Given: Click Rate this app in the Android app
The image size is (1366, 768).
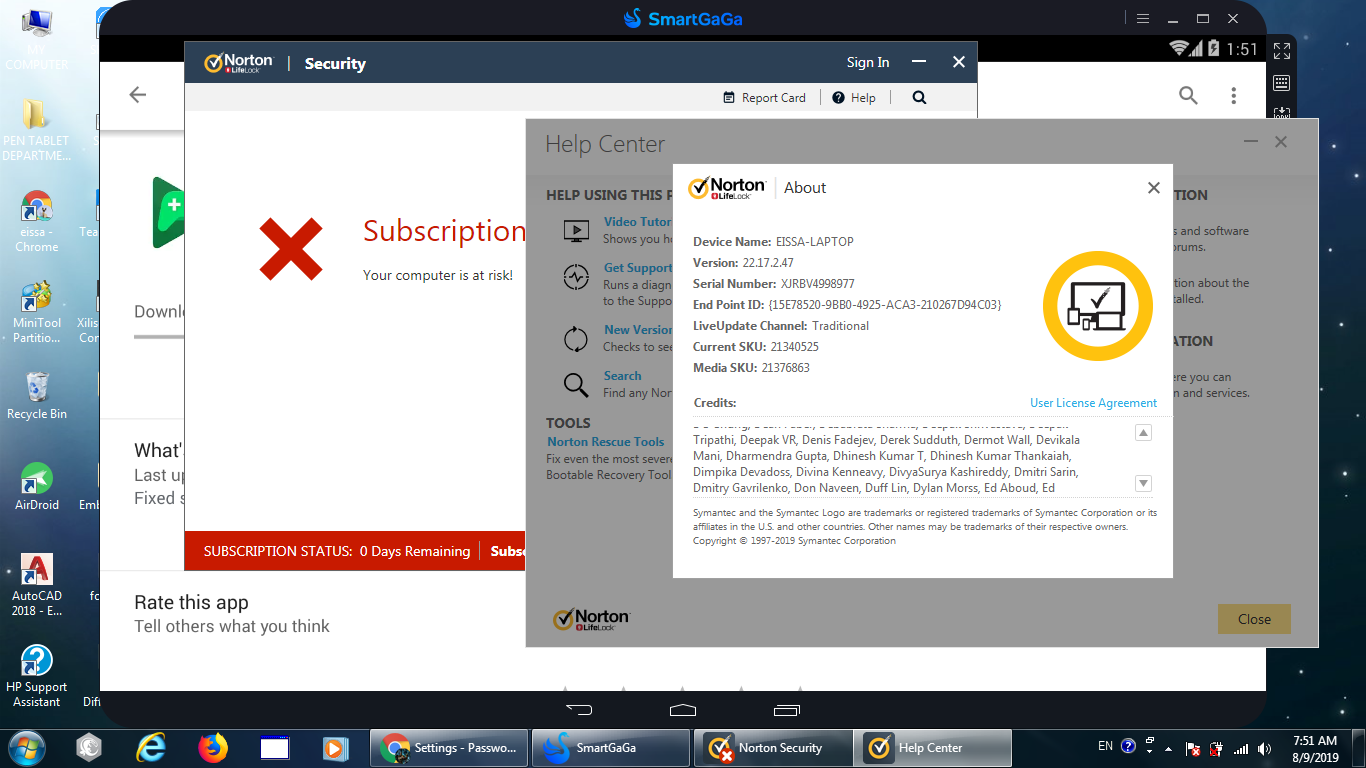Looking at the screenshot, I should coord(191,602).
